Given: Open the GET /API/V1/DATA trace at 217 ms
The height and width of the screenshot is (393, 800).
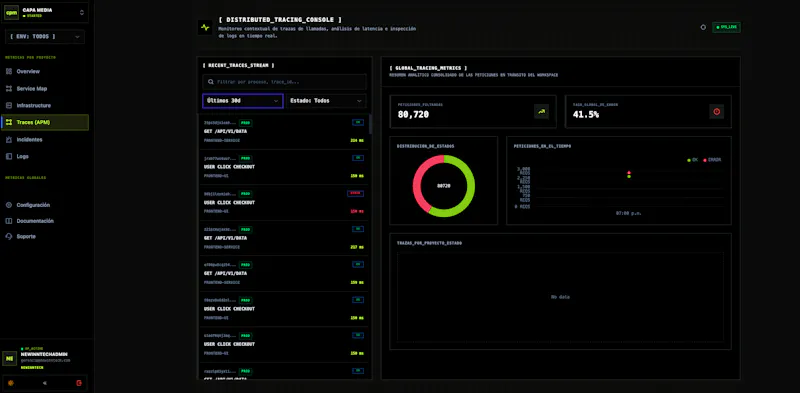Looking at the screenshot, I should [x=284, y=238].
